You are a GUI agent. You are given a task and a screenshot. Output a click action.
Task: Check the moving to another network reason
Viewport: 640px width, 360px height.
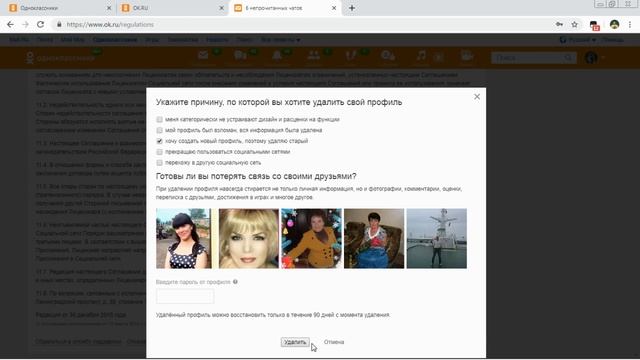click(x=159, y=163)
